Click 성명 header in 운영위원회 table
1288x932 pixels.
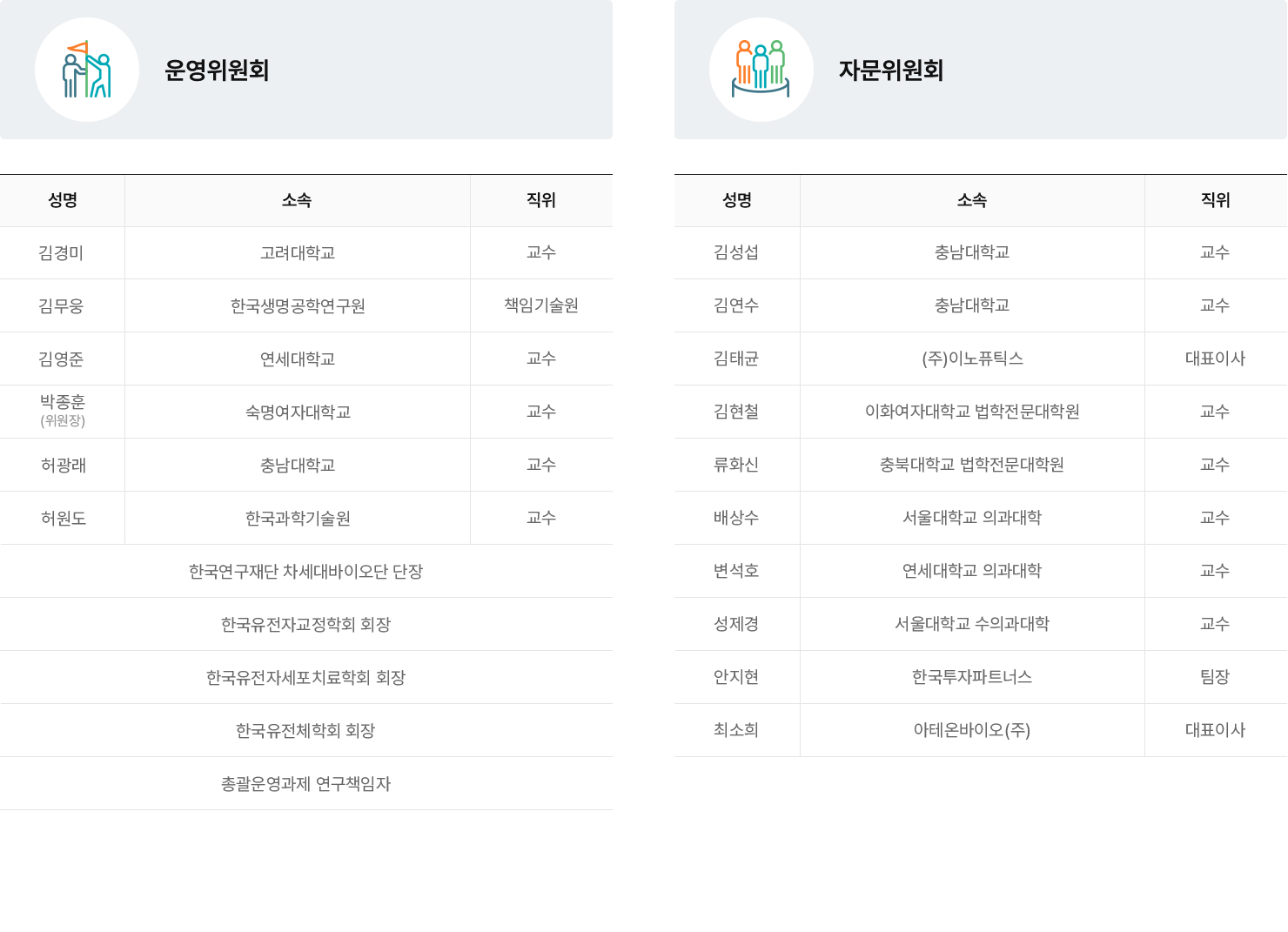pos(63,200)
